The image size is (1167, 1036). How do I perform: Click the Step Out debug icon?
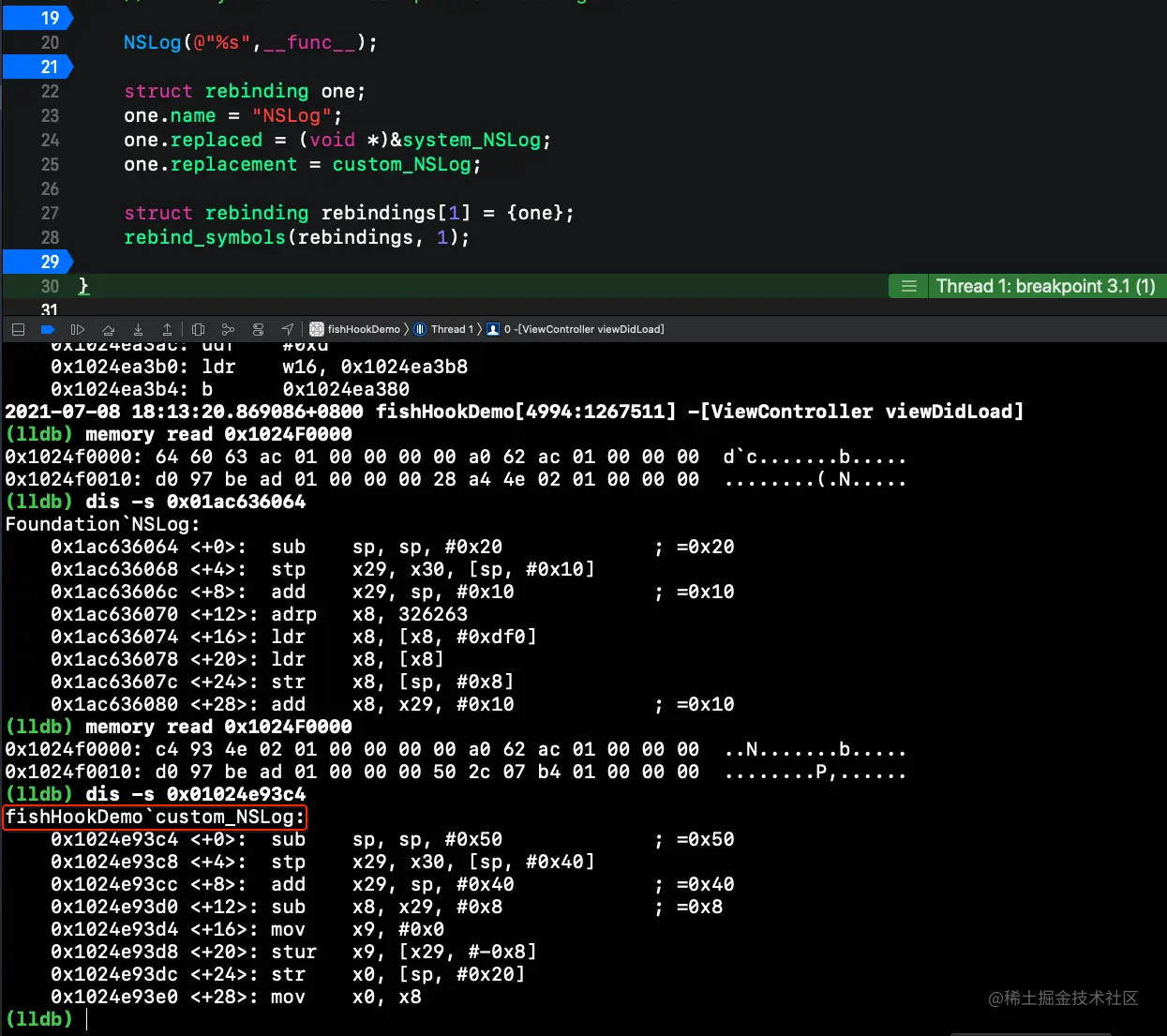(167, 329)
